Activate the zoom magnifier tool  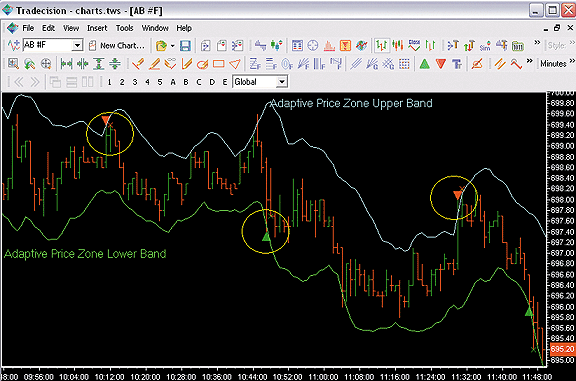(14, 64)
